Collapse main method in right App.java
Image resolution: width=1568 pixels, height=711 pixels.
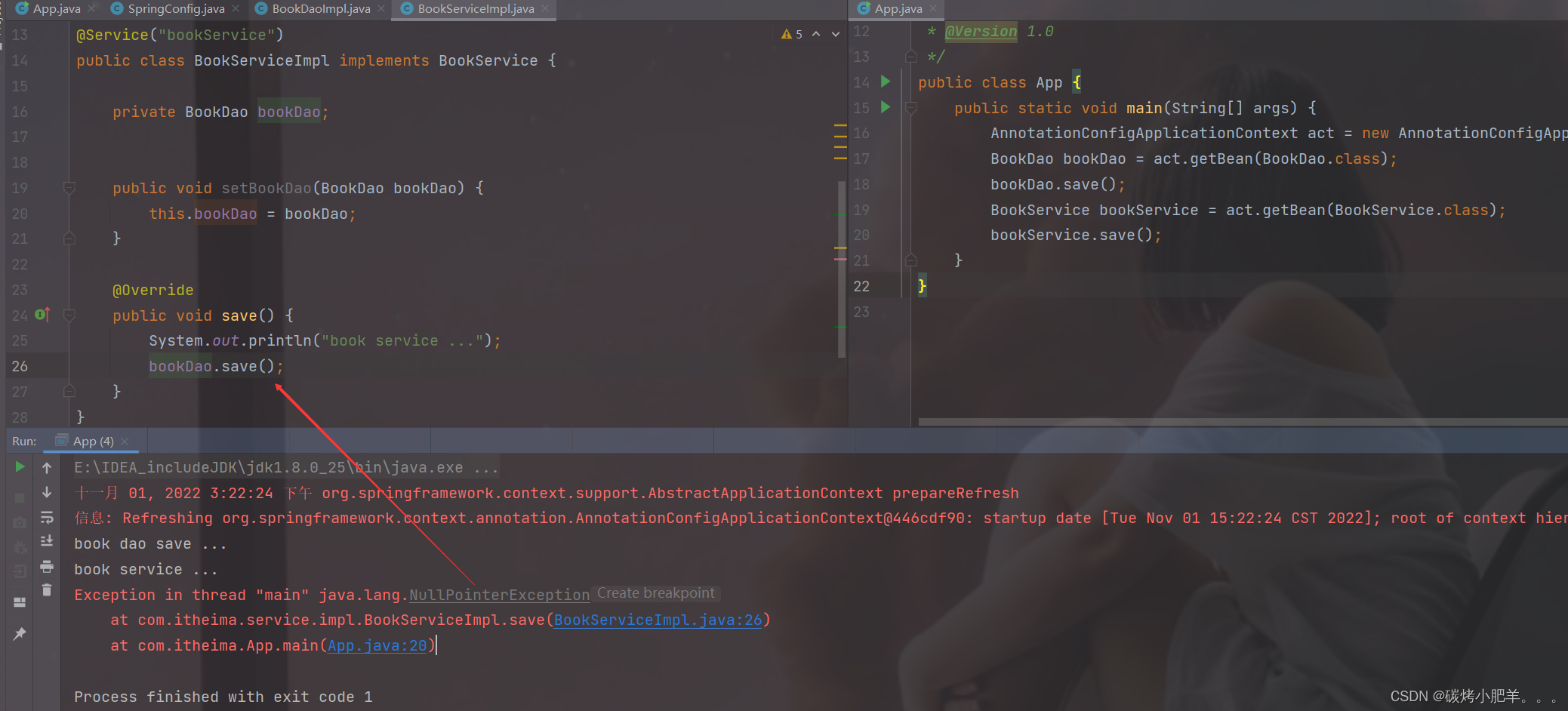(911, 108)
